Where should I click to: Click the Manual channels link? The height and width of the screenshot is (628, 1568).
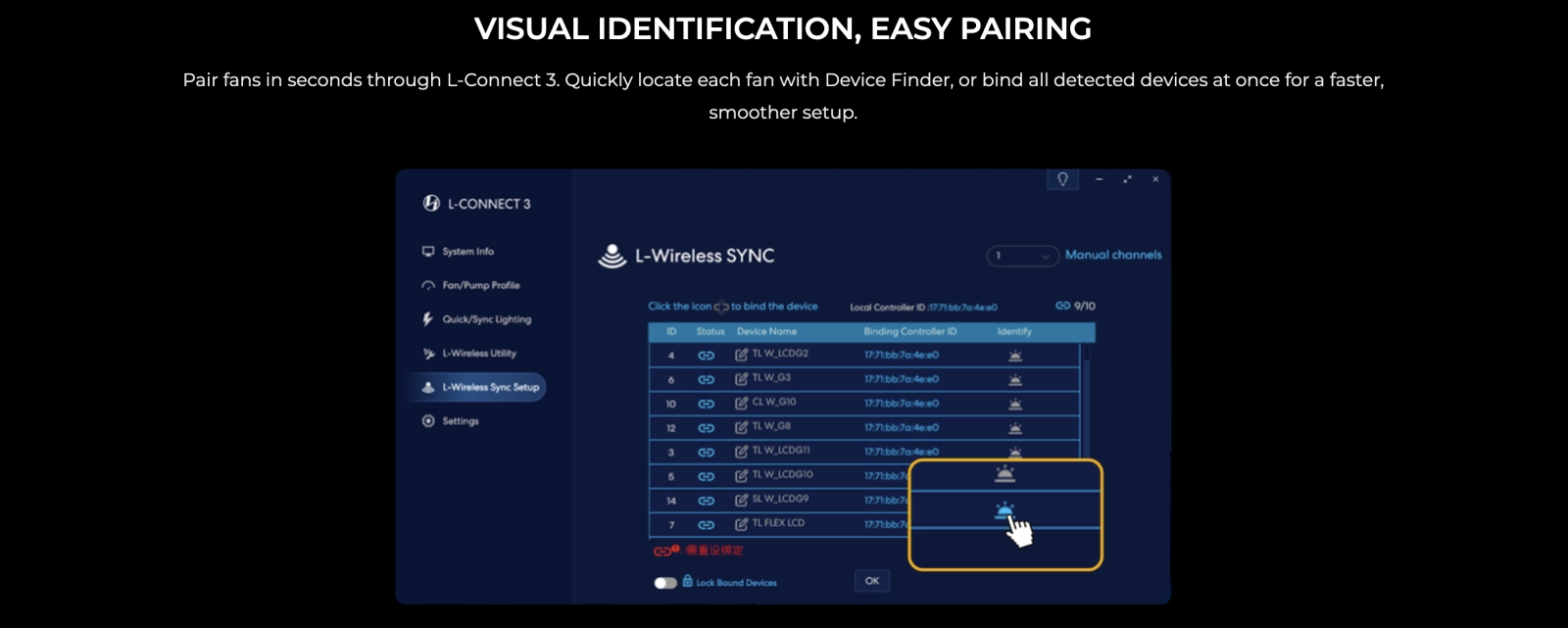[x=1113, y=255]
